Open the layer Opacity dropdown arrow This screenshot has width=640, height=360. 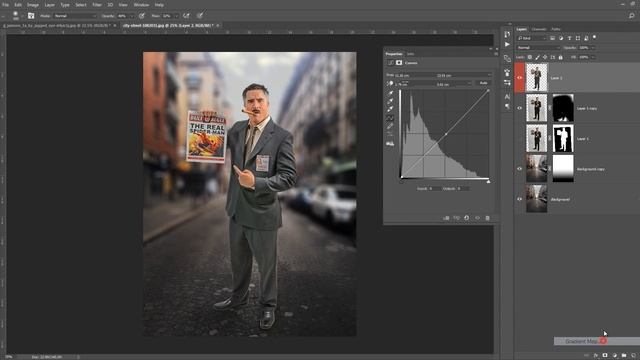coord(593,48)
